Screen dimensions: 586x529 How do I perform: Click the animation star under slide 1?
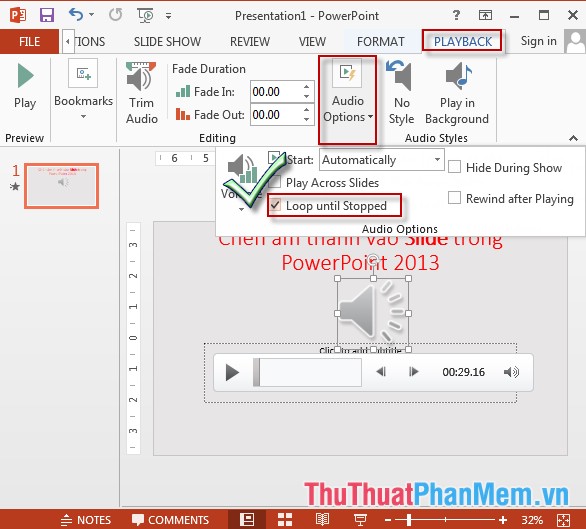coord(15,186)
